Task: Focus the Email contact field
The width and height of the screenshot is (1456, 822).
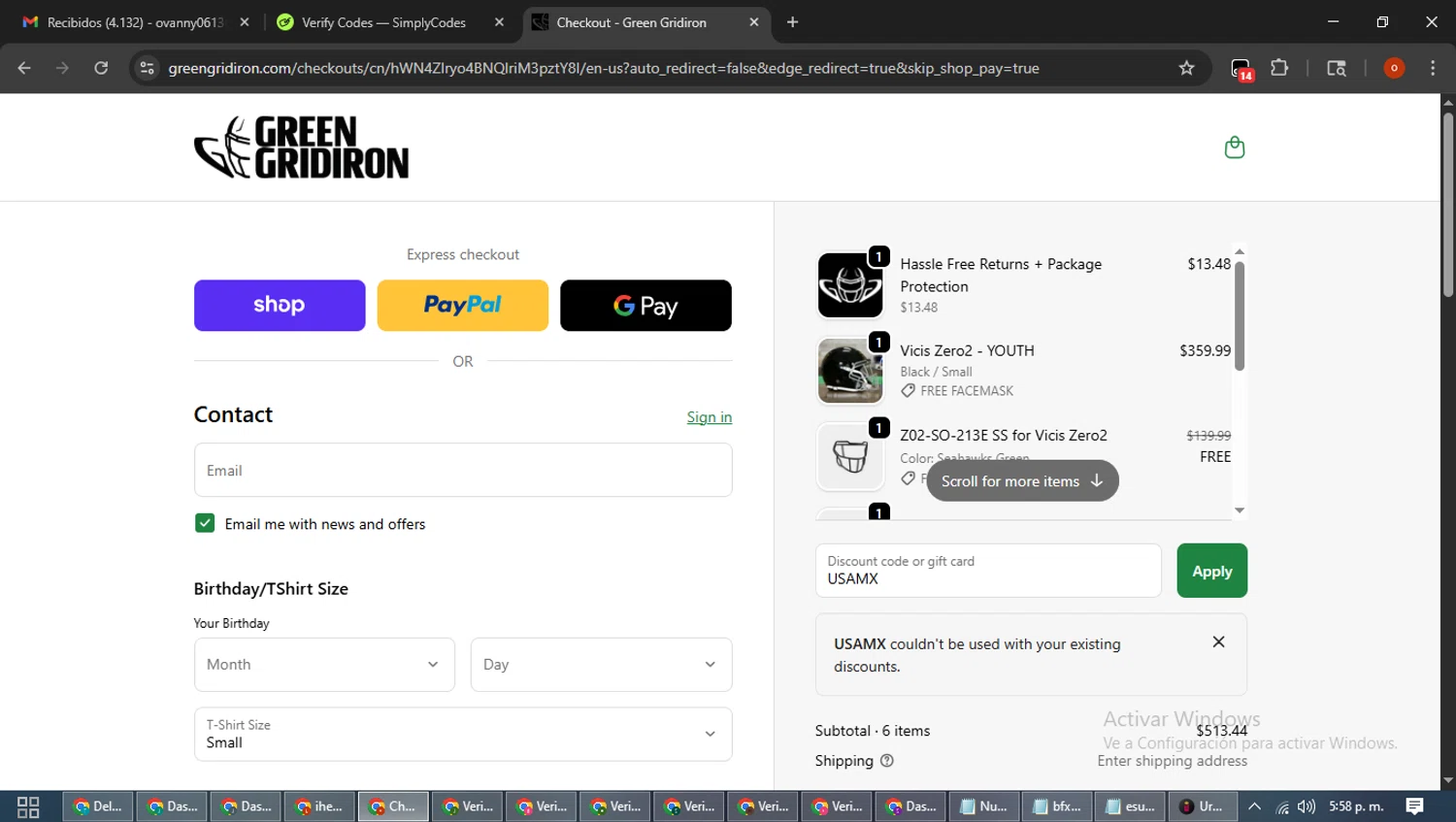Action: 463,470
